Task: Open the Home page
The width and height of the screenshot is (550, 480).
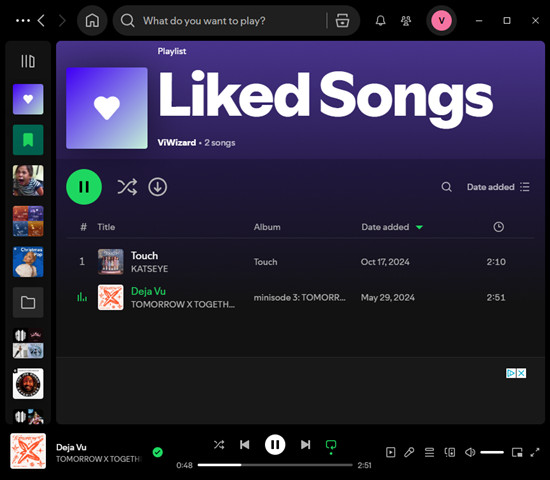Action: [92, 21]
